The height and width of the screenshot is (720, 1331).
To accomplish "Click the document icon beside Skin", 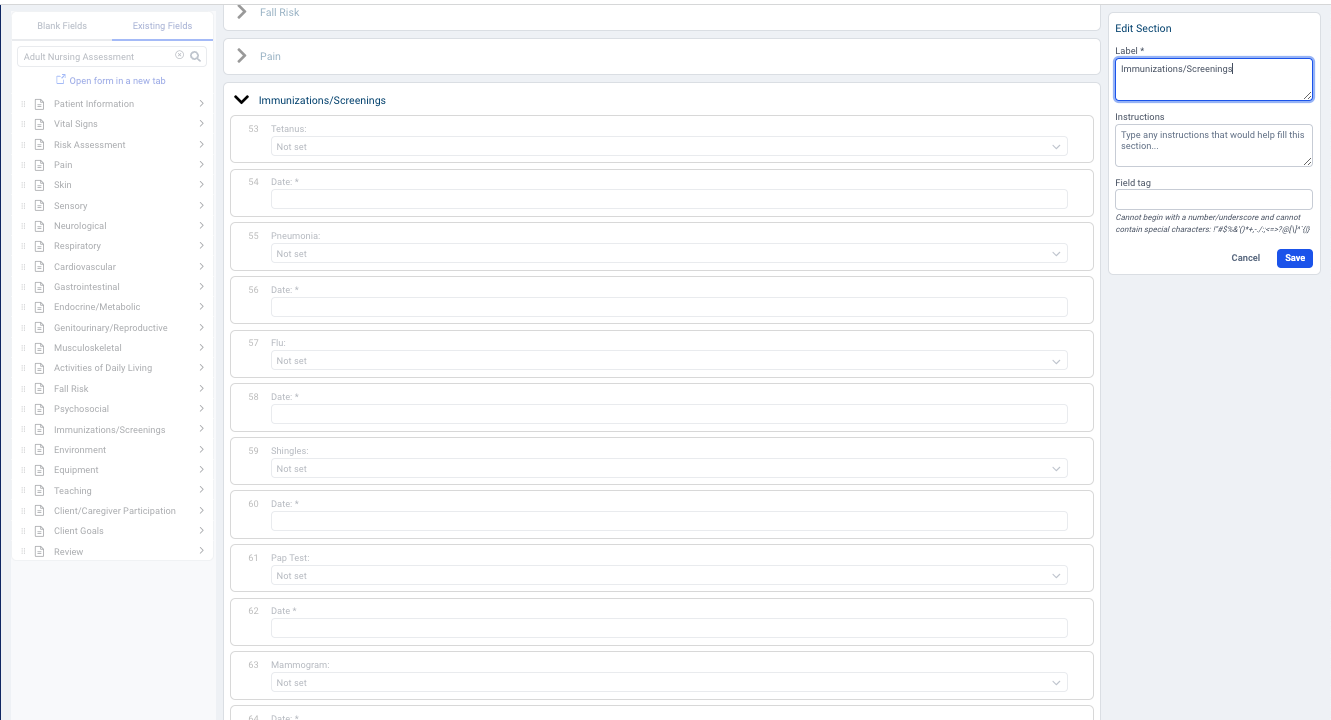I will [40, 185].
